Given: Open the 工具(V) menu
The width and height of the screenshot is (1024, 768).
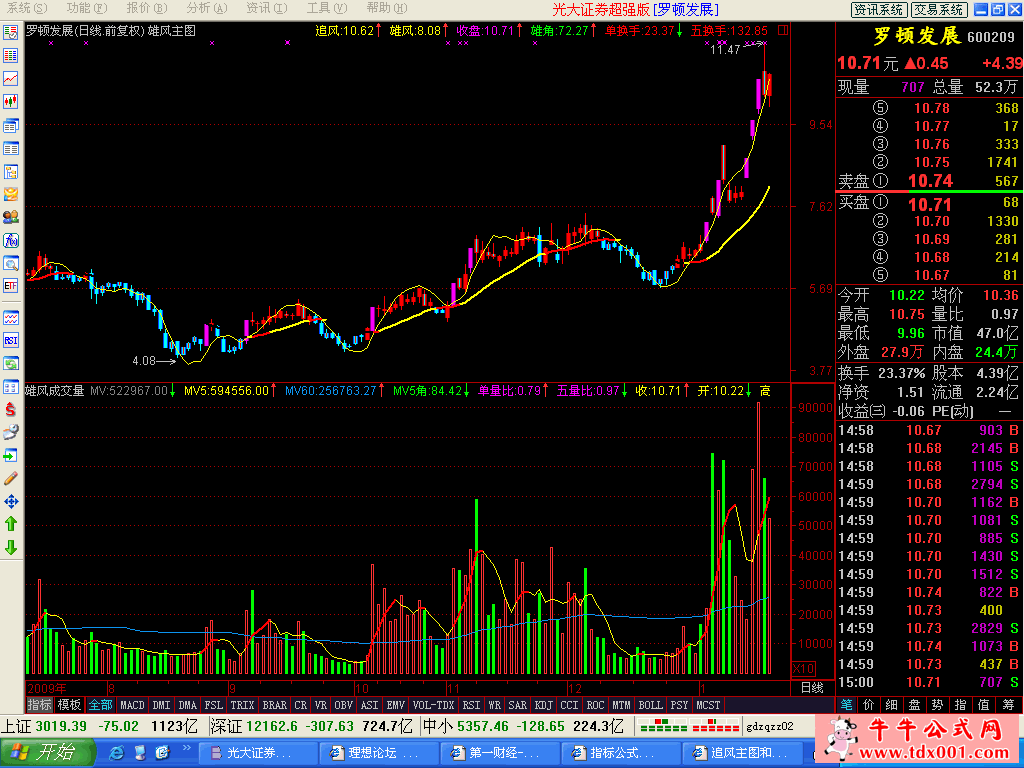Looking at the screenshot, I should (x=327, y=8).
